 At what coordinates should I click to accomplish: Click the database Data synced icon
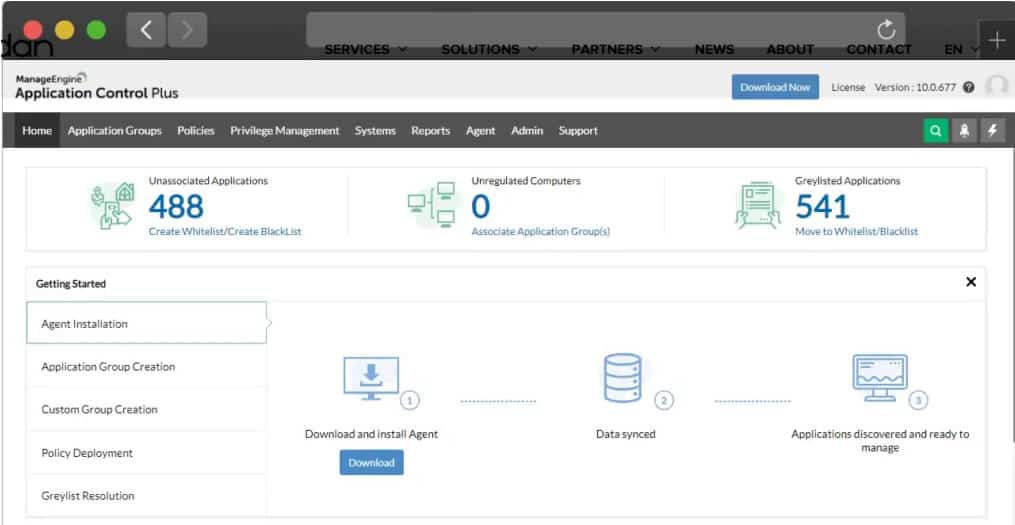pos(622,378)
